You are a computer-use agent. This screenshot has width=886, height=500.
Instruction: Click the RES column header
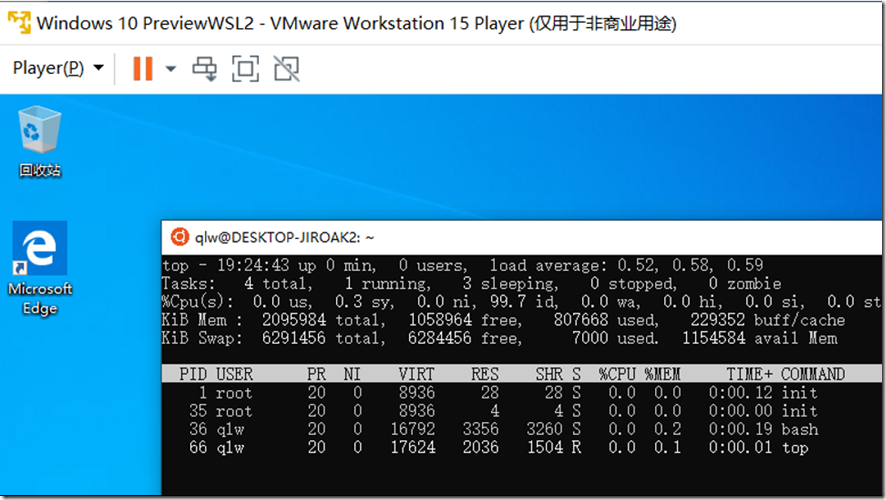[x=485, y=374]
